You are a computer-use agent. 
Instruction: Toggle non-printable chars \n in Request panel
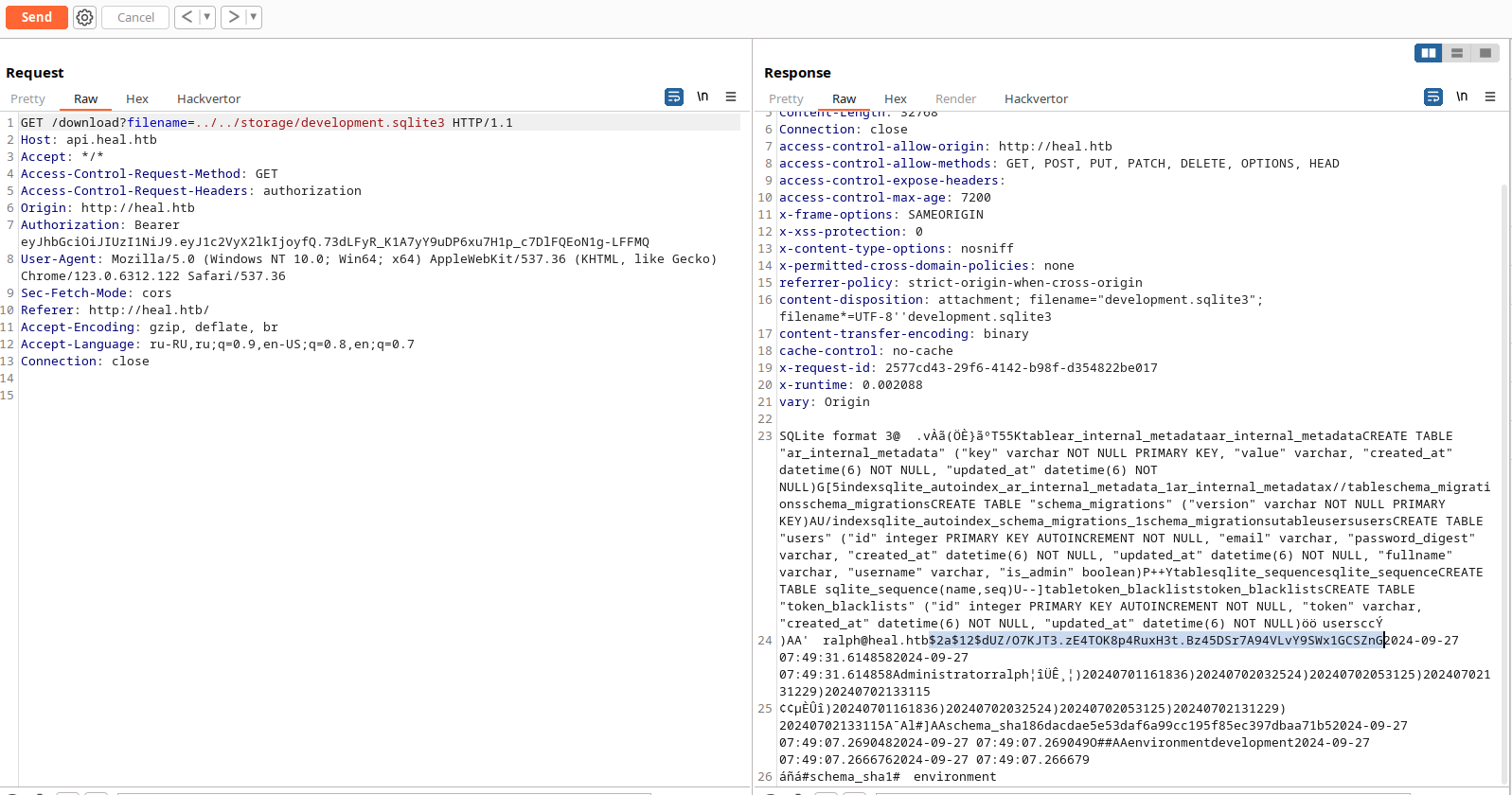click(703, 97)
